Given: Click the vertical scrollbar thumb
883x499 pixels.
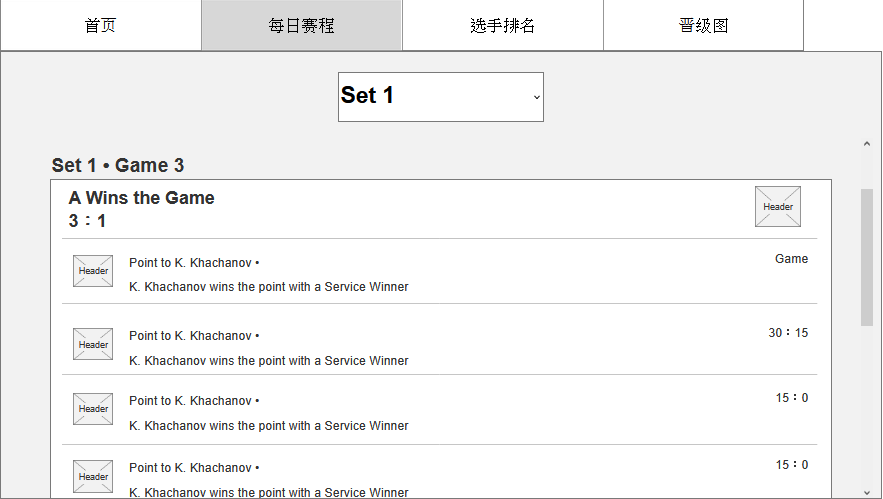Looking at the screenshot, I should click(x=867, y=255).
